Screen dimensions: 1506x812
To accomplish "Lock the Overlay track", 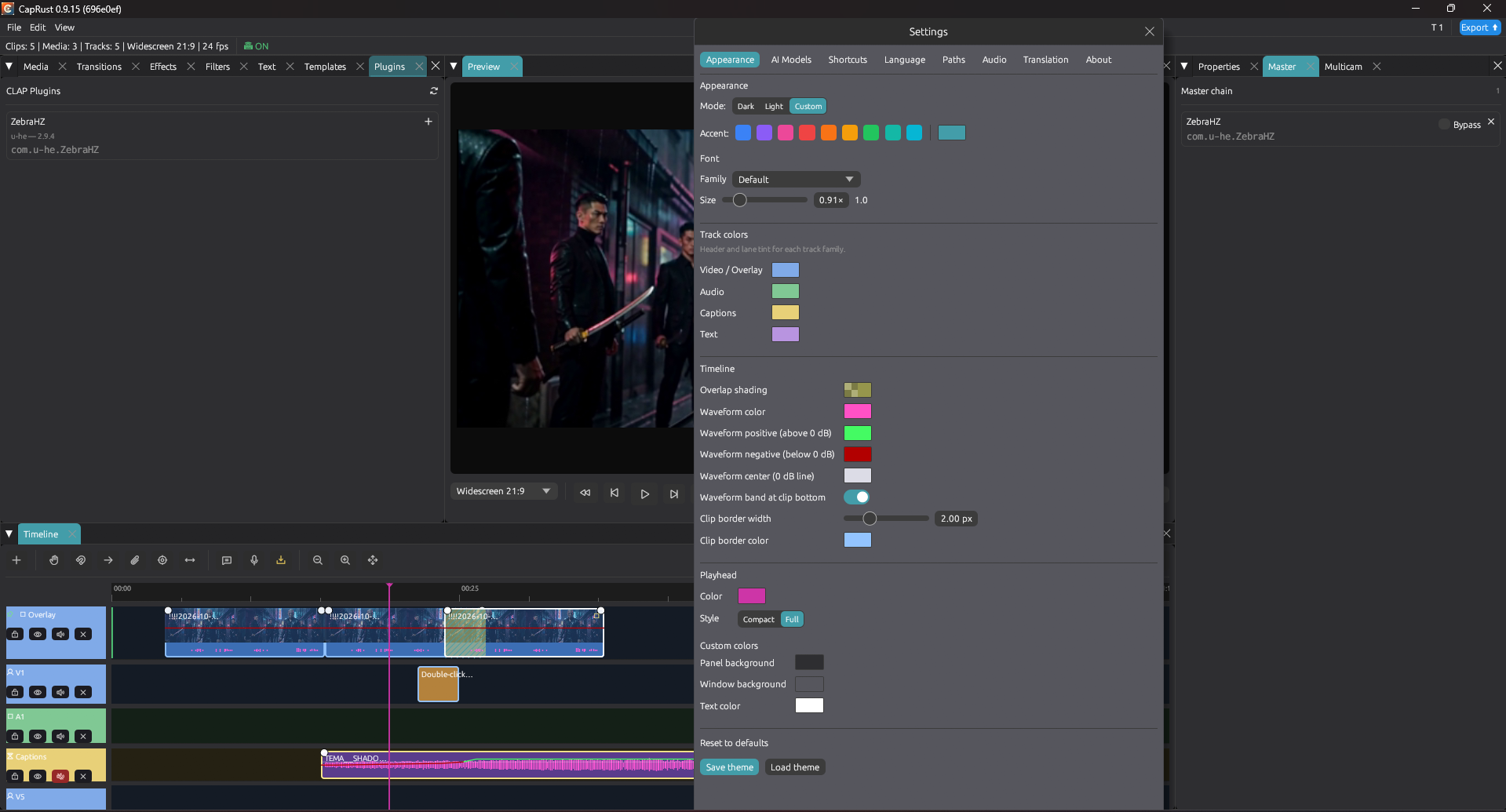I will 15,634.
